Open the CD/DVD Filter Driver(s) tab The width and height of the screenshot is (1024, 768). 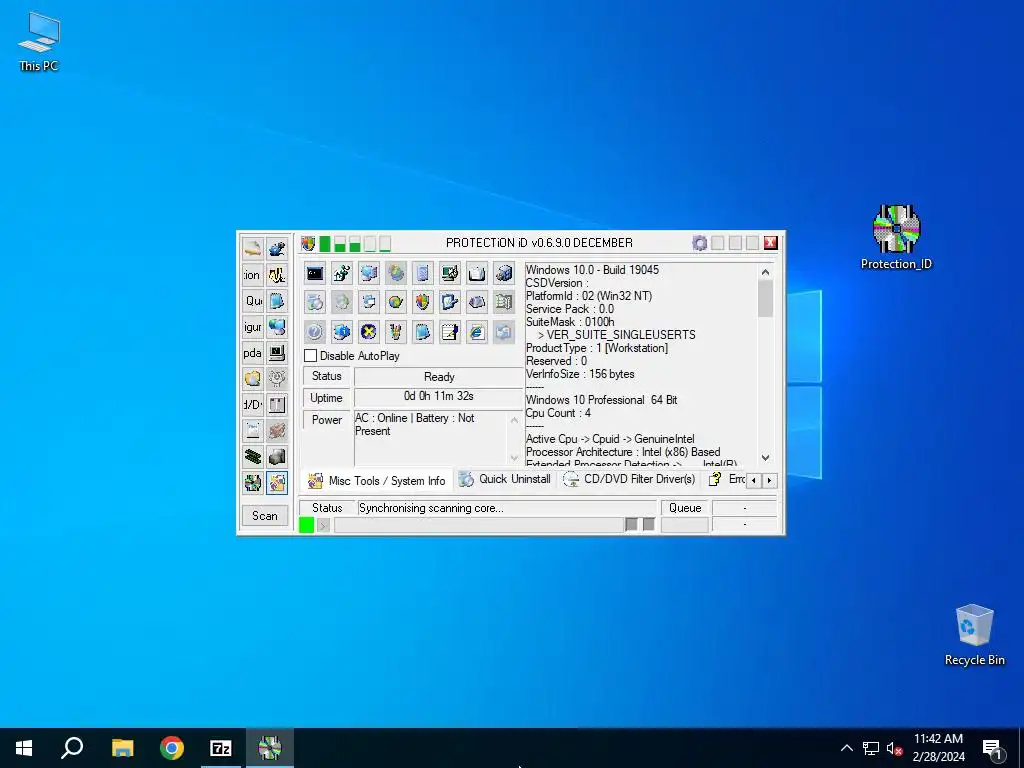click(630, 479)
